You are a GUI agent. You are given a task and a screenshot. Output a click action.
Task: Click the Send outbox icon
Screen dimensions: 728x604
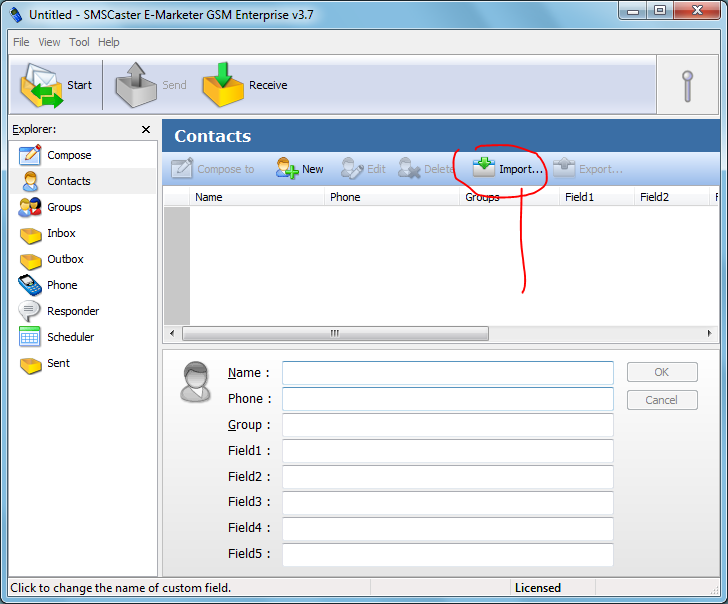[136, 85]
